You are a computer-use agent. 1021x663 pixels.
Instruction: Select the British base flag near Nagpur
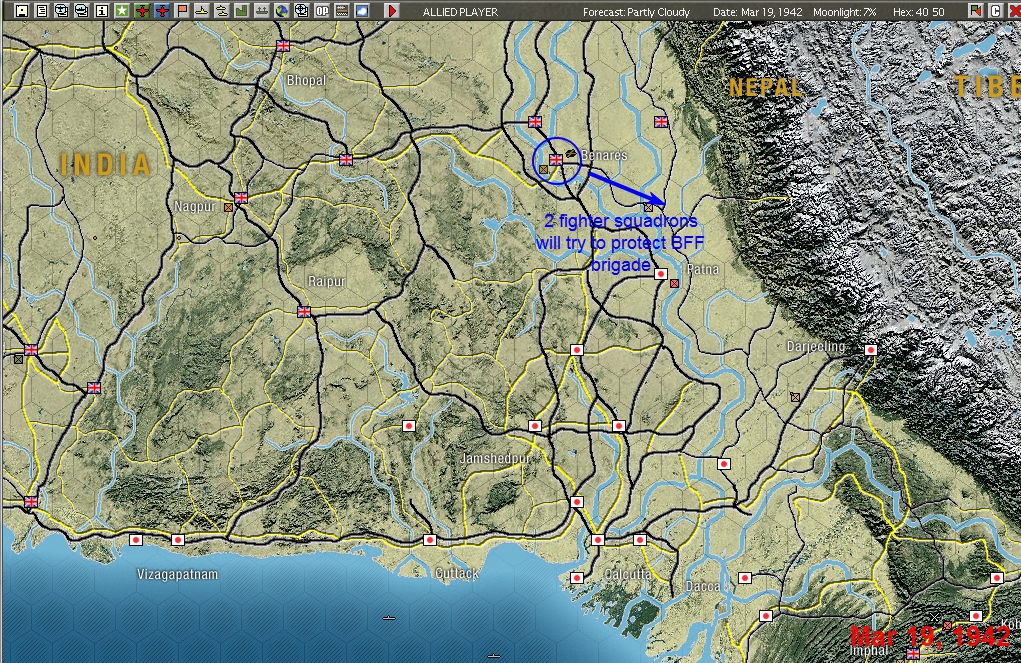point(241,197)
